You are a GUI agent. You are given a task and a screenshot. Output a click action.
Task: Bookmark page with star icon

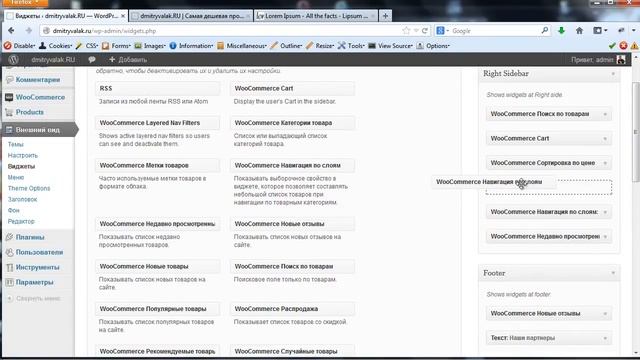click(406, 31)
